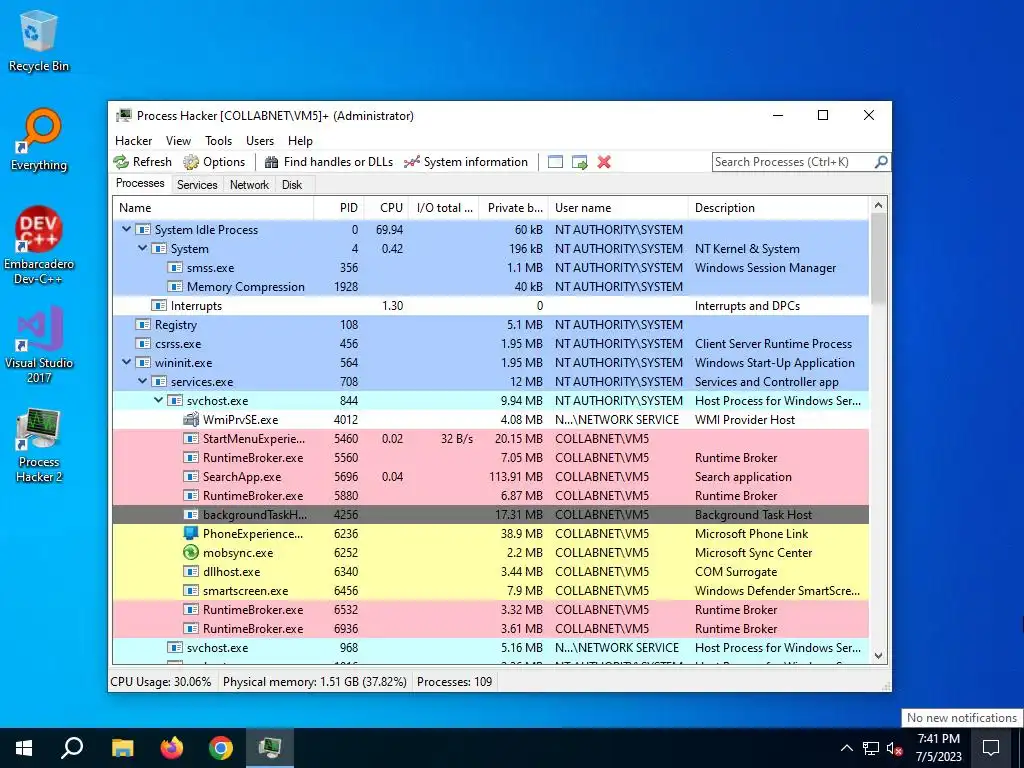Select the Memory Compression row
Screen dimensions: 1024x768
pyautogui.click(x=490, y=287)
